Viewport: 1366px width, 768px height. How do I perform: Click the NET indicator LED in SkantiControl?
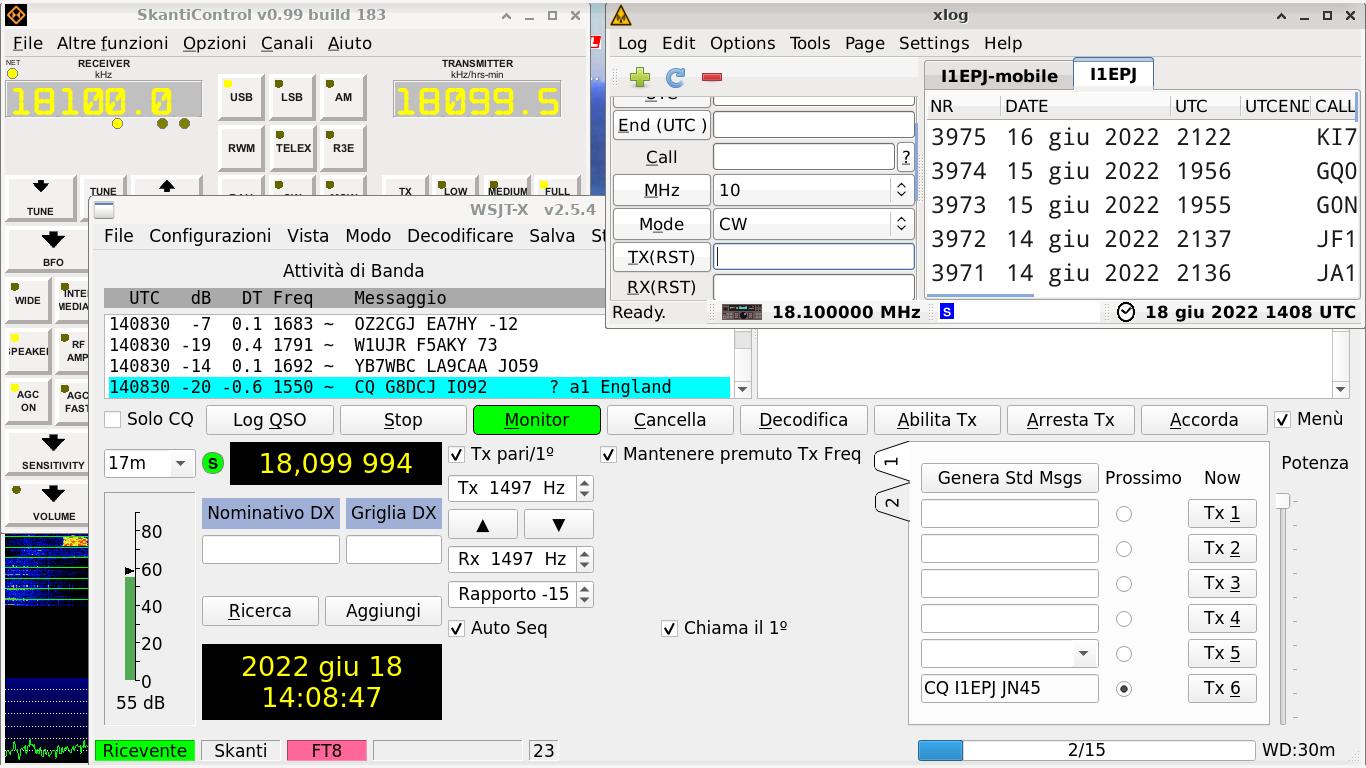tap(12, 73)
